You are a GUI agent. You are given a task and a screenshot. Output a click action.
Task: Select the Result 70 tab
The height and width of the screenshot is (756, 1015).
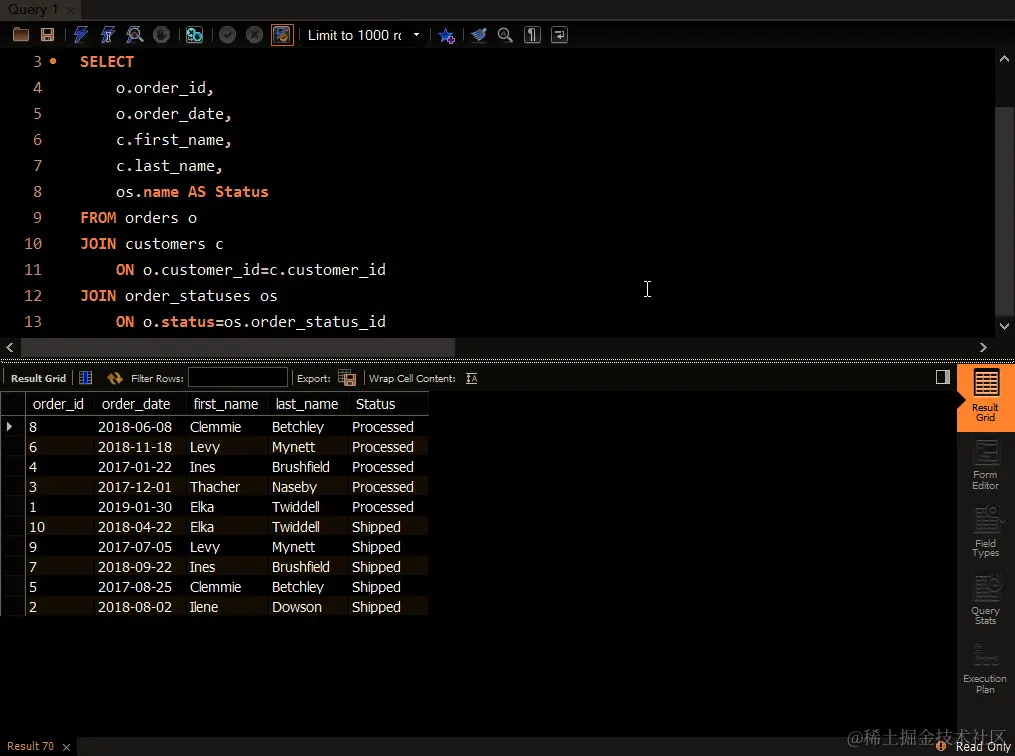[x=30, y=746]
